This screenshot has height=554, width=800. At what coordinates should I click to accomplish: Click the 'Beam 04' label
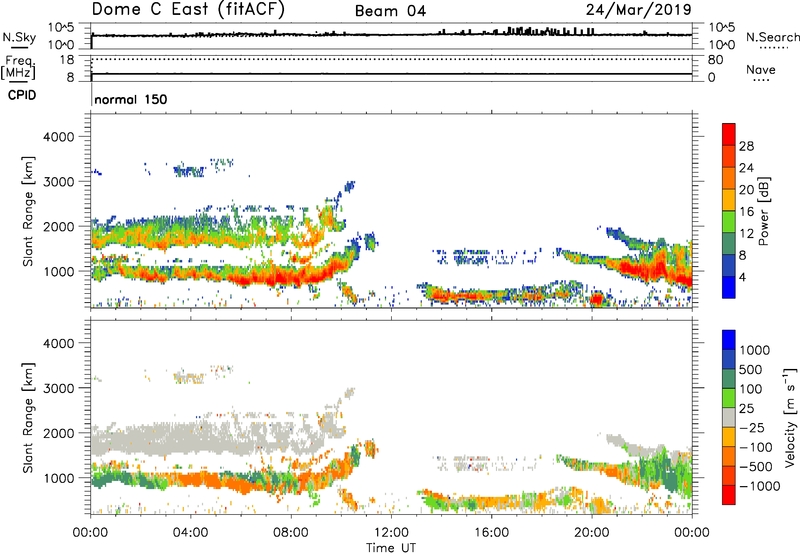(390, 11)
